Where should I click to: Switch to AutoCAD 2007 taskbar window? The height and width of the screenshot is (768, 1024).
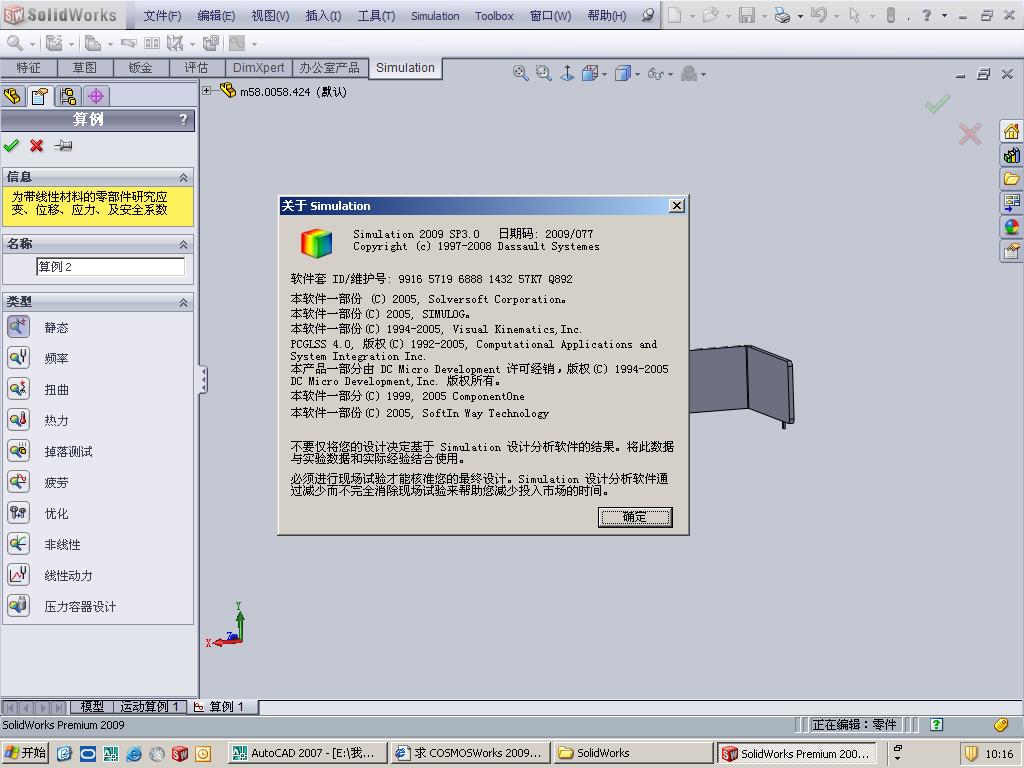click(308, 753)
